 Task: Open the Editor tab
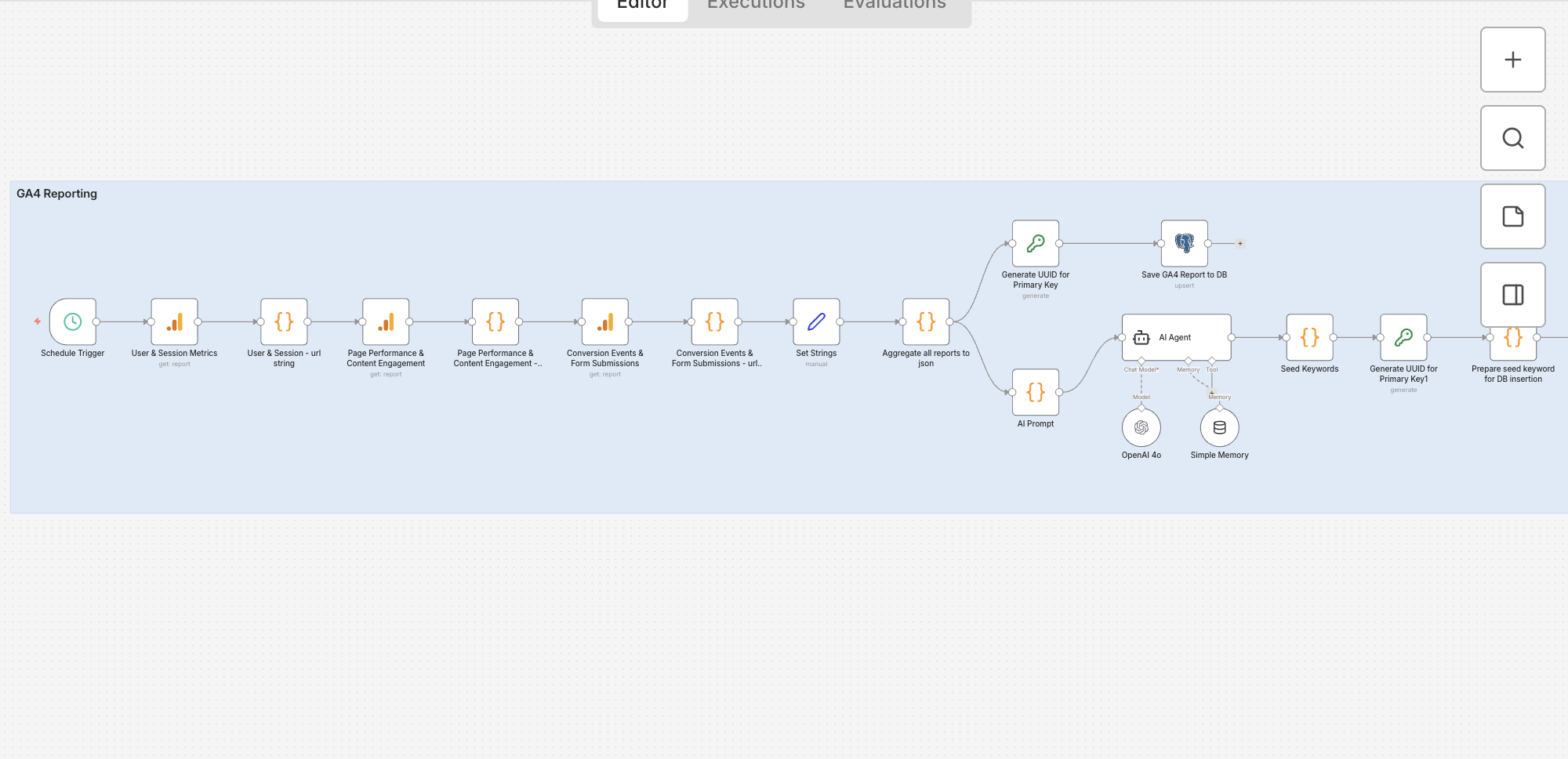coord(642,6)
